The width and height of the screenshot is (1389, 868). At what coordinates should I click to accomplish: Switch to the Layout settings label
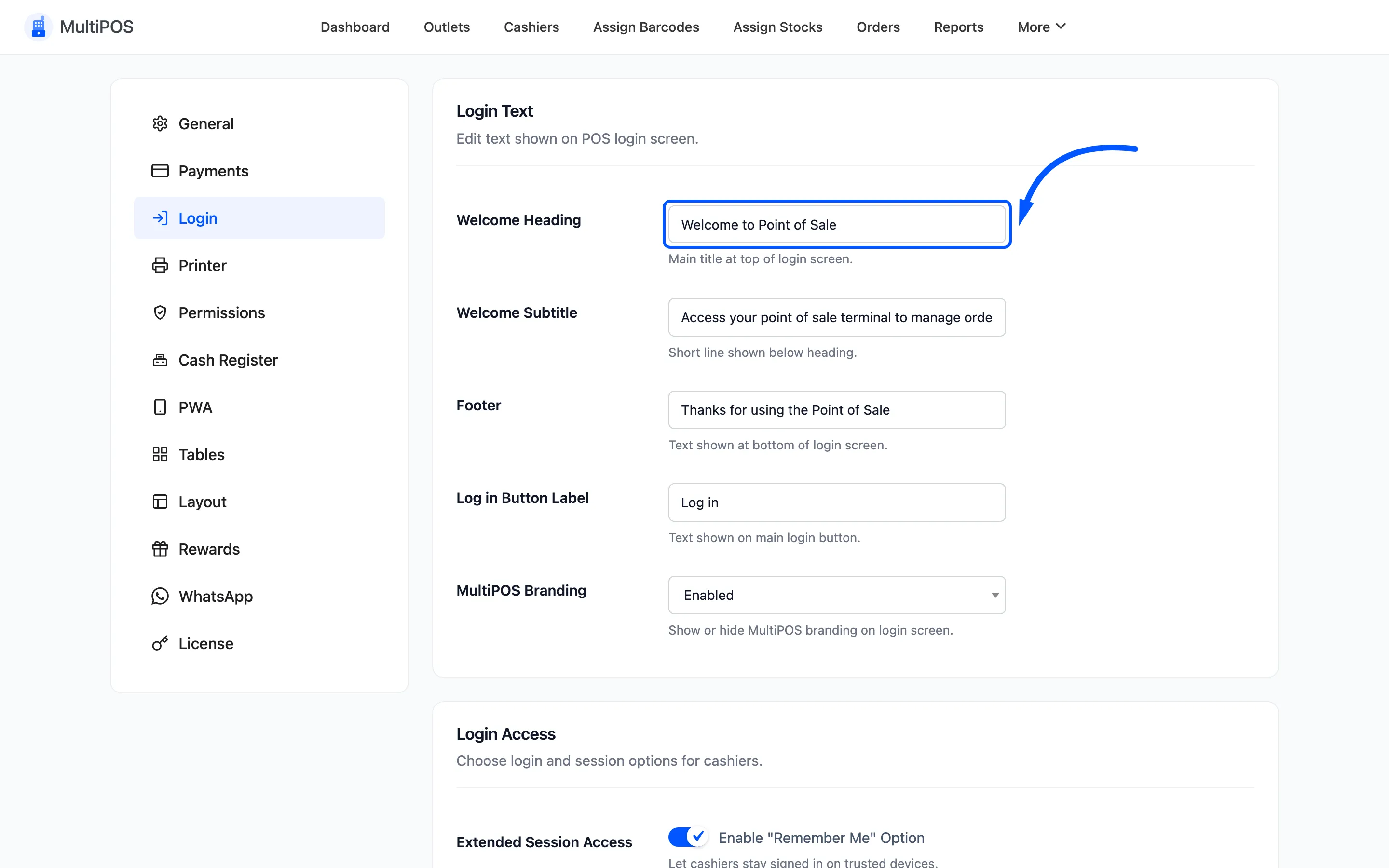click(203, 502)
